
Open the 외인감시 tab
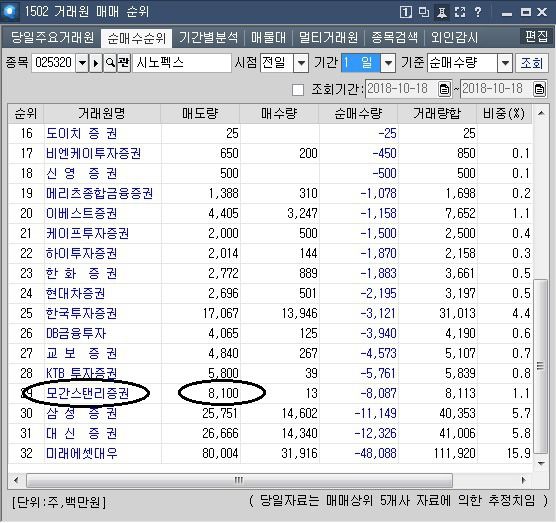coord(454,38)
